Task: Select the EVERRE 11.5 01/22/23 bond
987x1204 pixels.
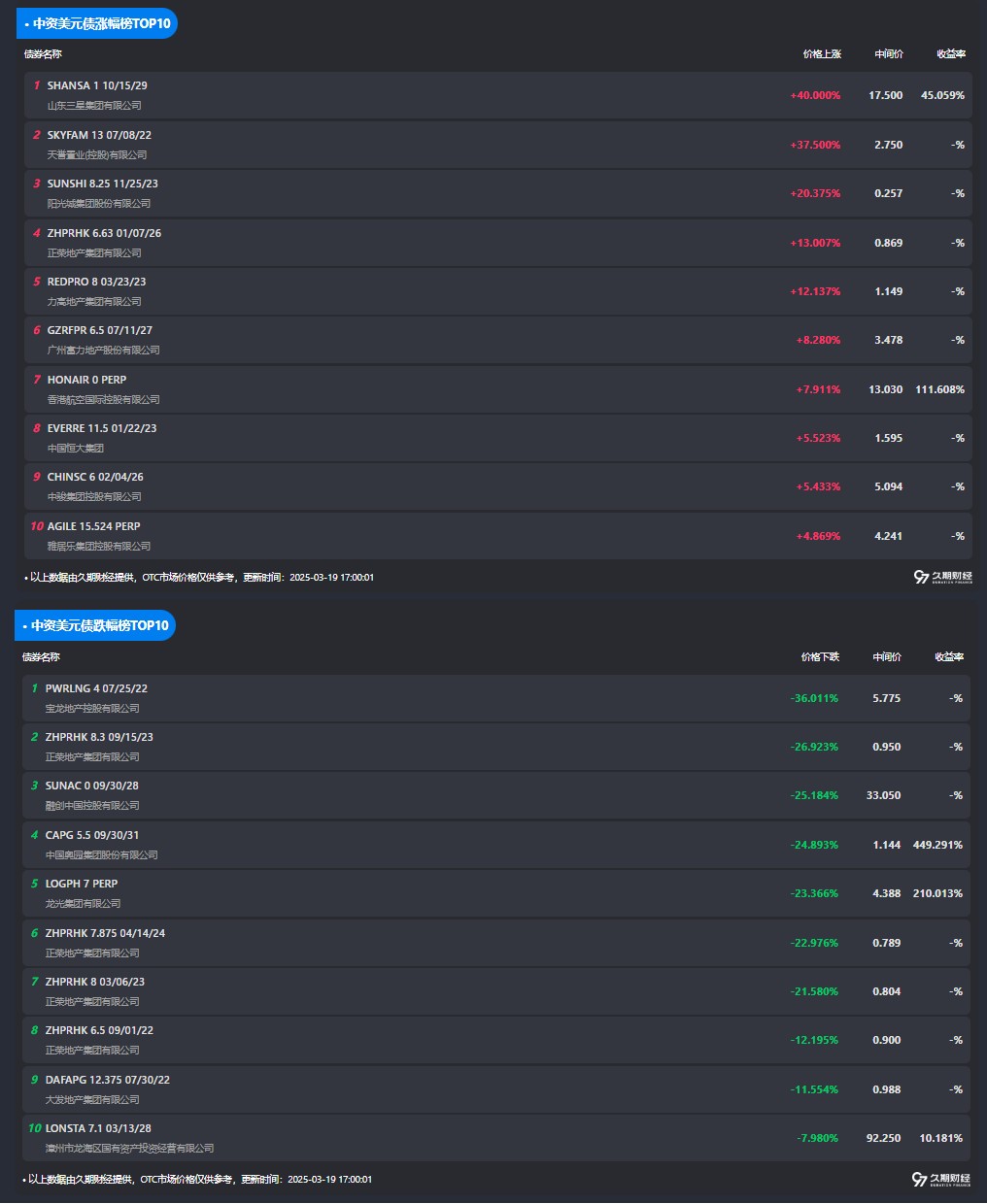Action: 102,428
